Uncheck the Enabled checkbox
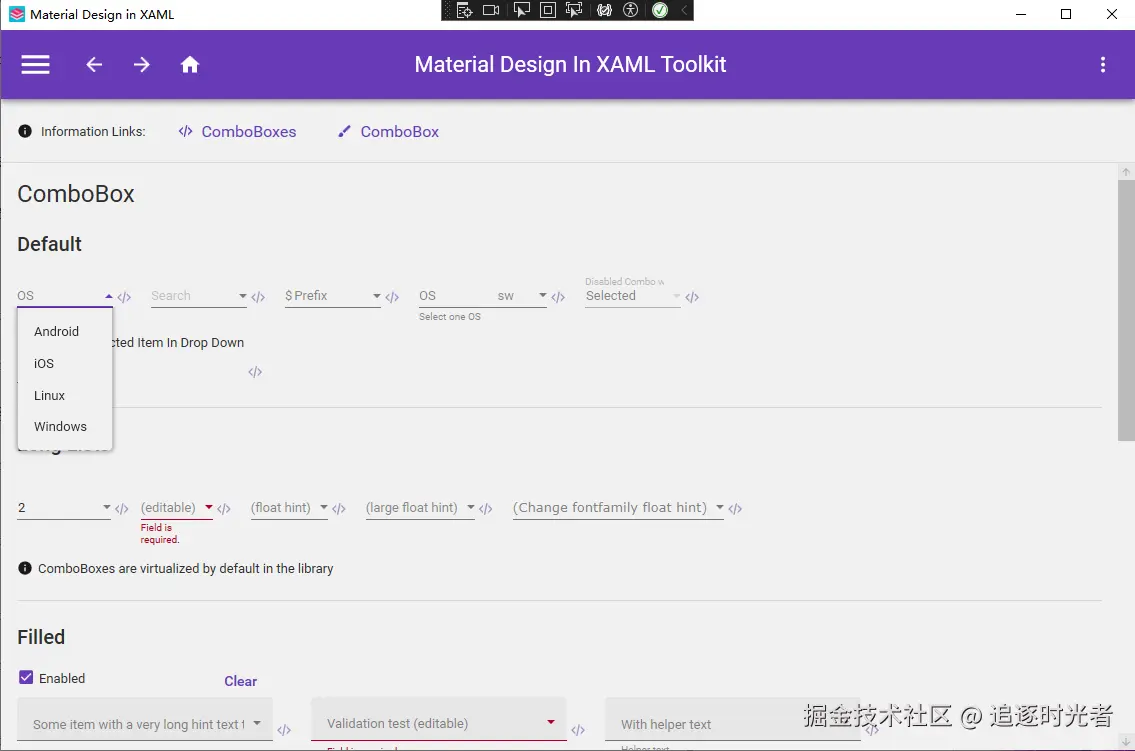The image size is (1135, 751). 26,677
